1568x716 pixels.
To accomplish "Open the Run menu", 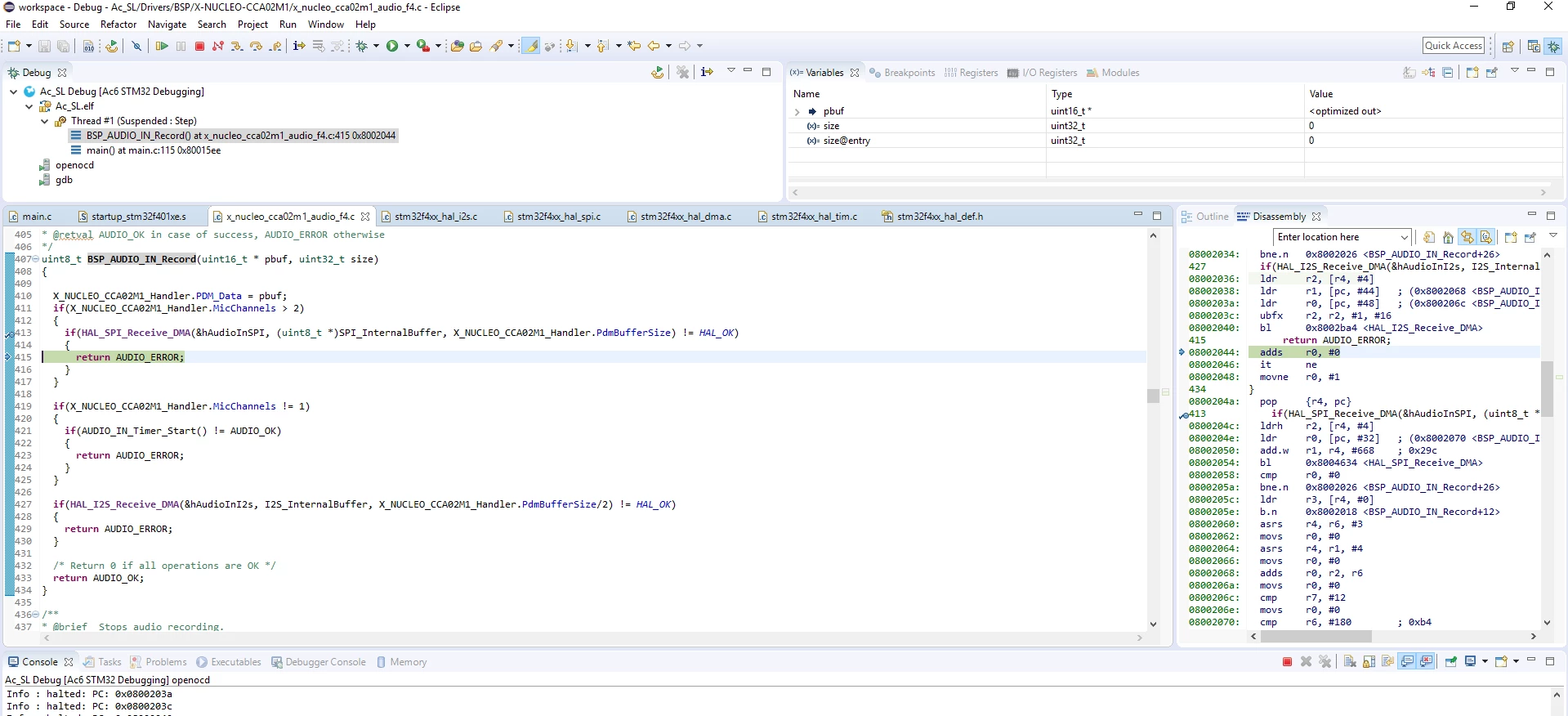I will pos(288,25).
